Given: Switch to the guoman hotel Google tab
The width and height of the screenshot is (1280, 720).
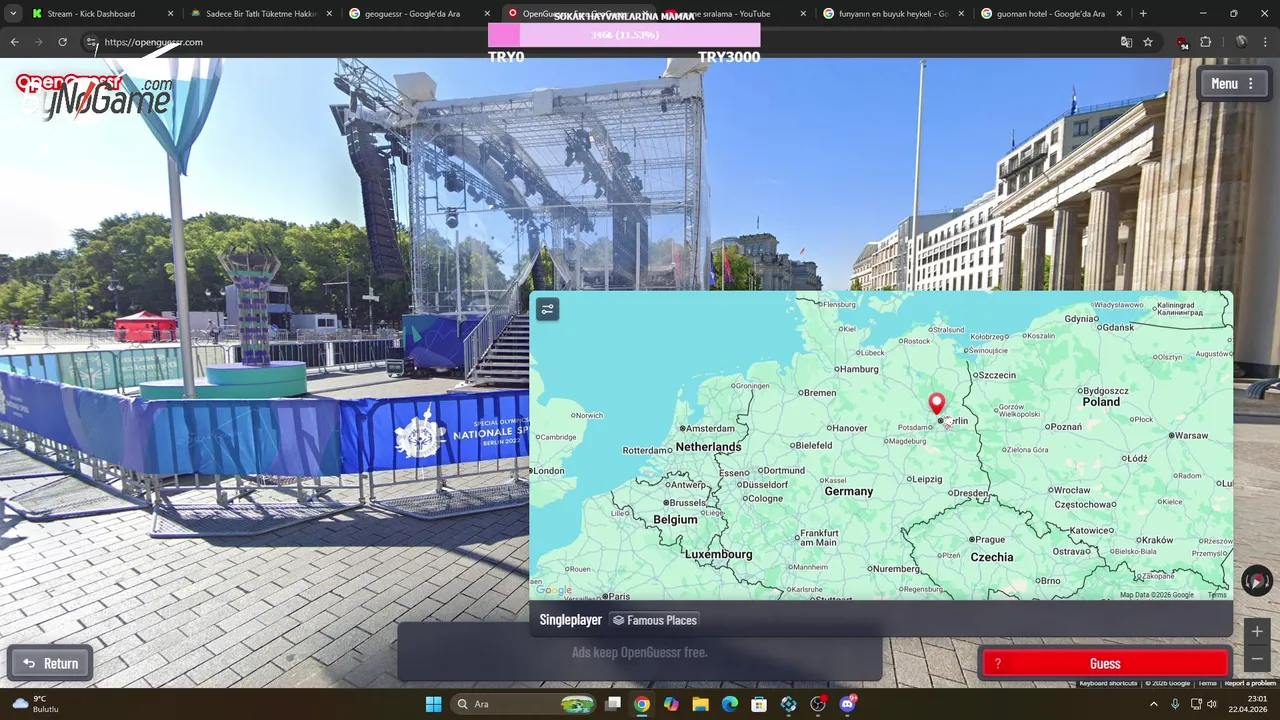Looking at the screenshot, I should 1053,14.
